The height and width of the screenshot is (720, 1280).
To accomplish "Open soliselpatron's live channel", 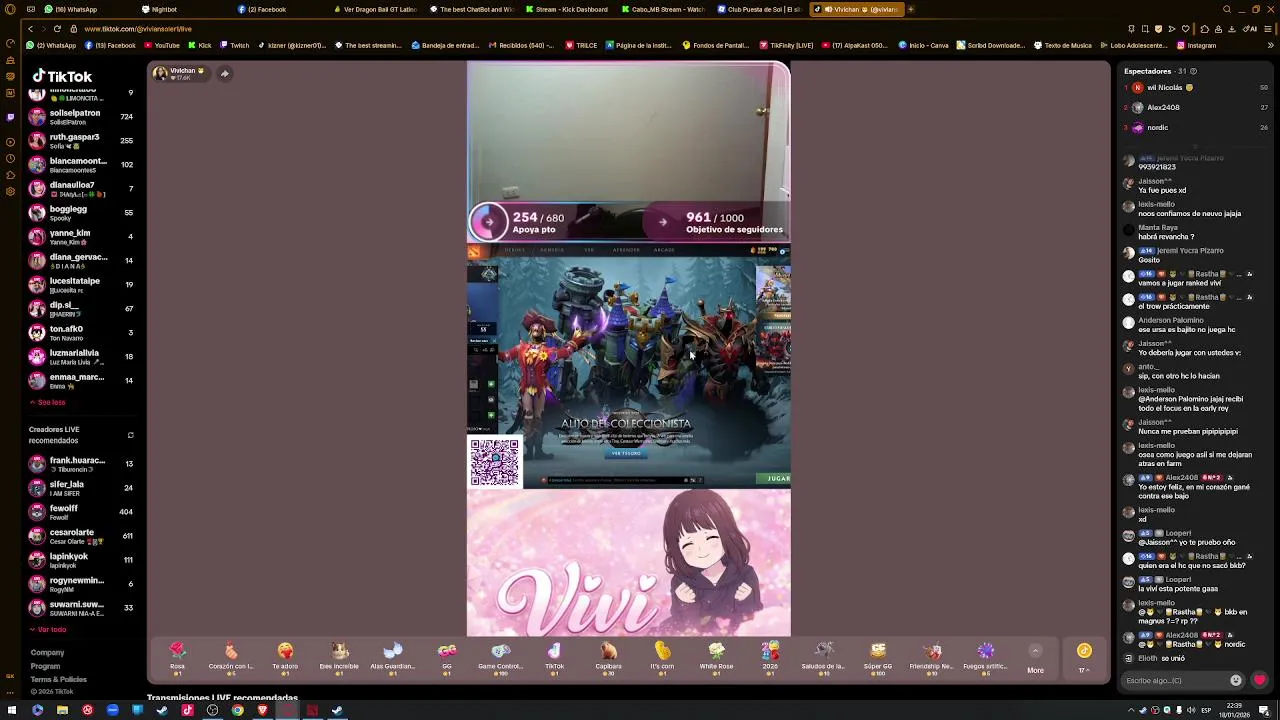I will pos(82,117).
